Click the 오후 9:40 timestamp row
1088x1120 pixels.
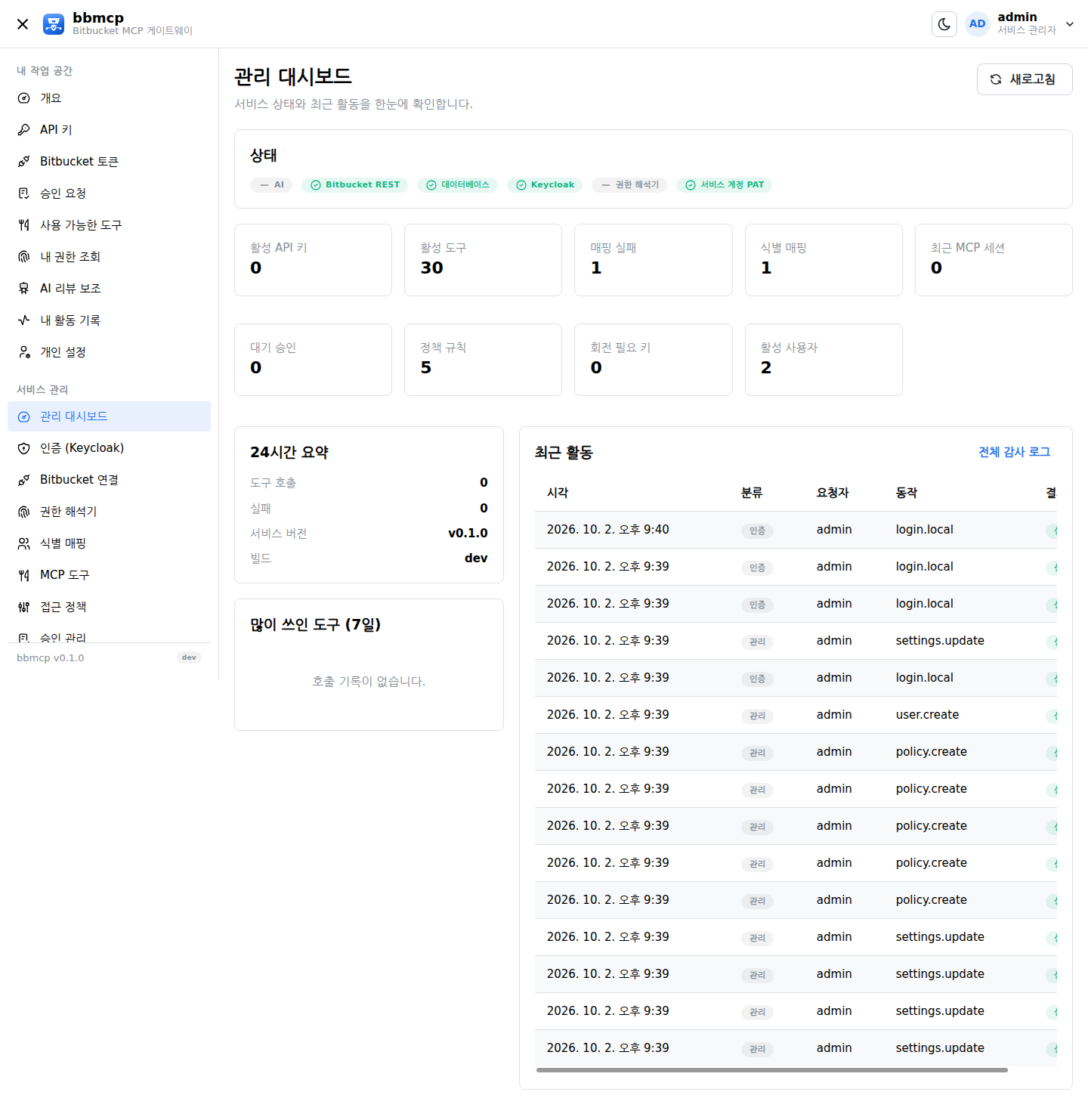click(796, 530)
